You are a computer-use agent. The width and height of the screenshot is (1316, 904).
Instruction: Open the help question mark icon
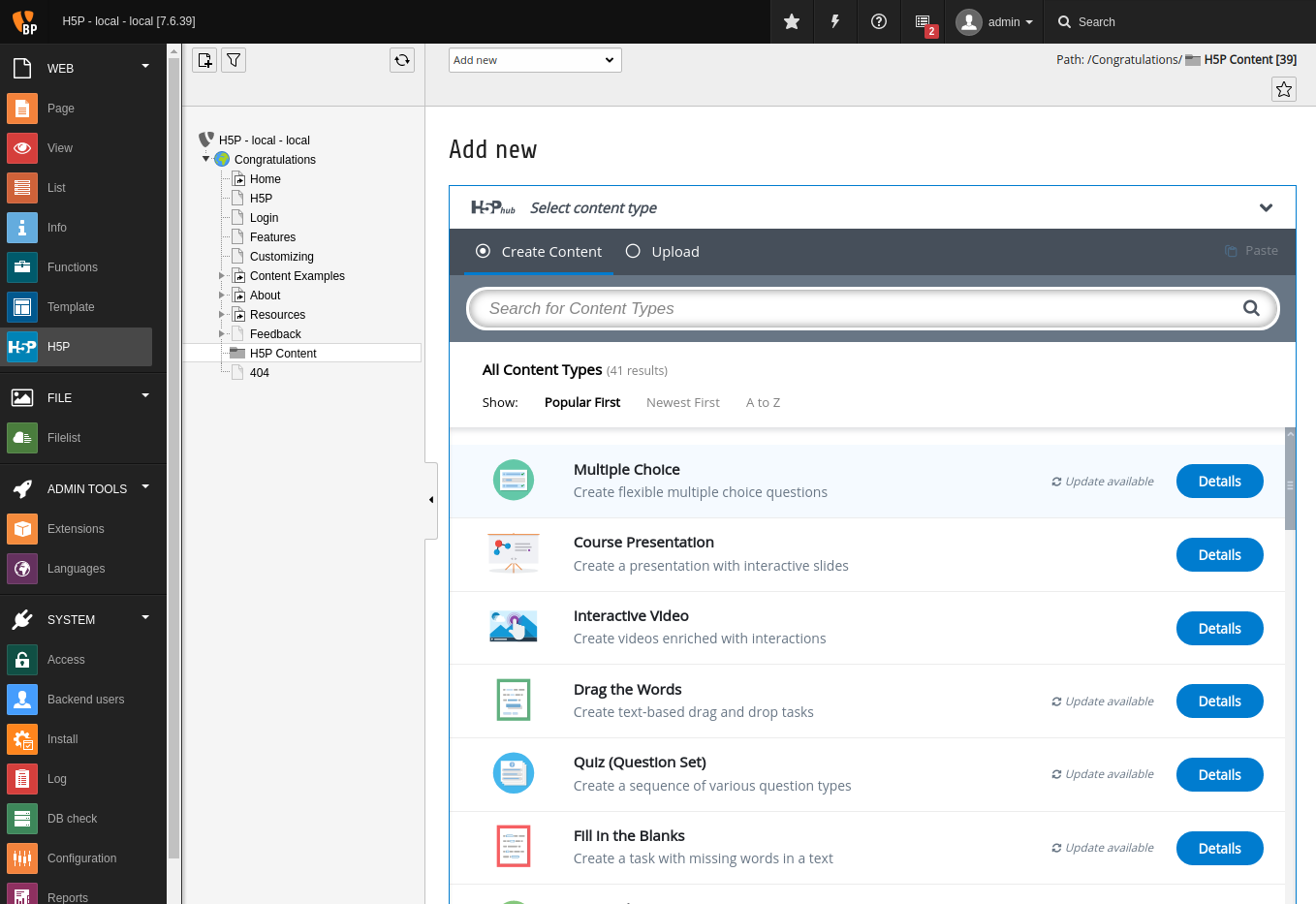click(879, 21)
